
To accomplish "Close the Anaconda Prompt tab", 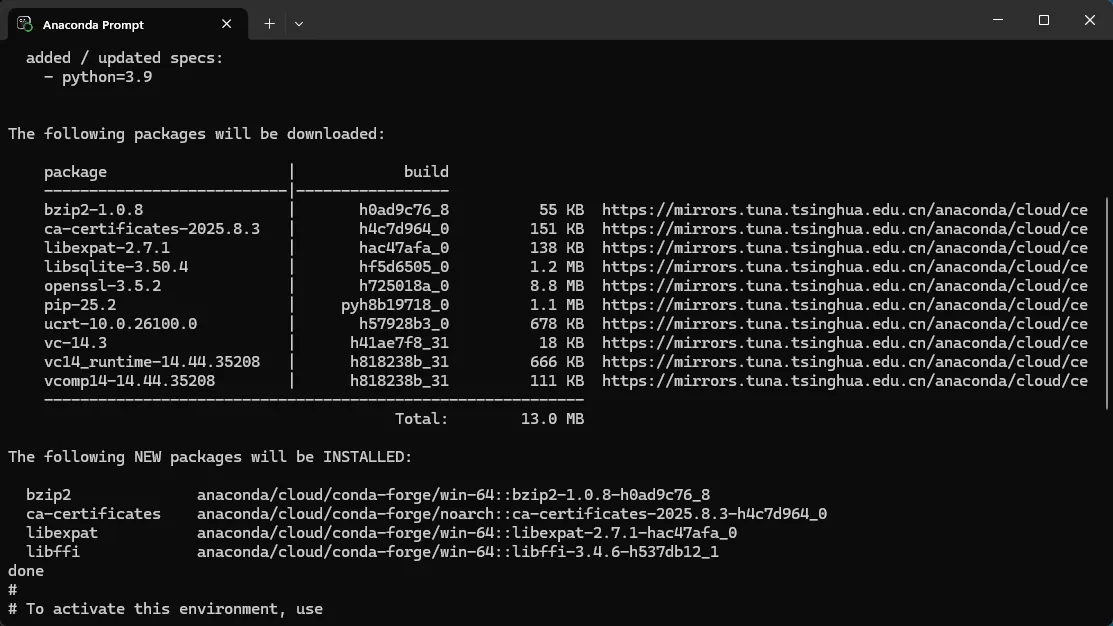I will pyautogui.click(x=231, y=24).
